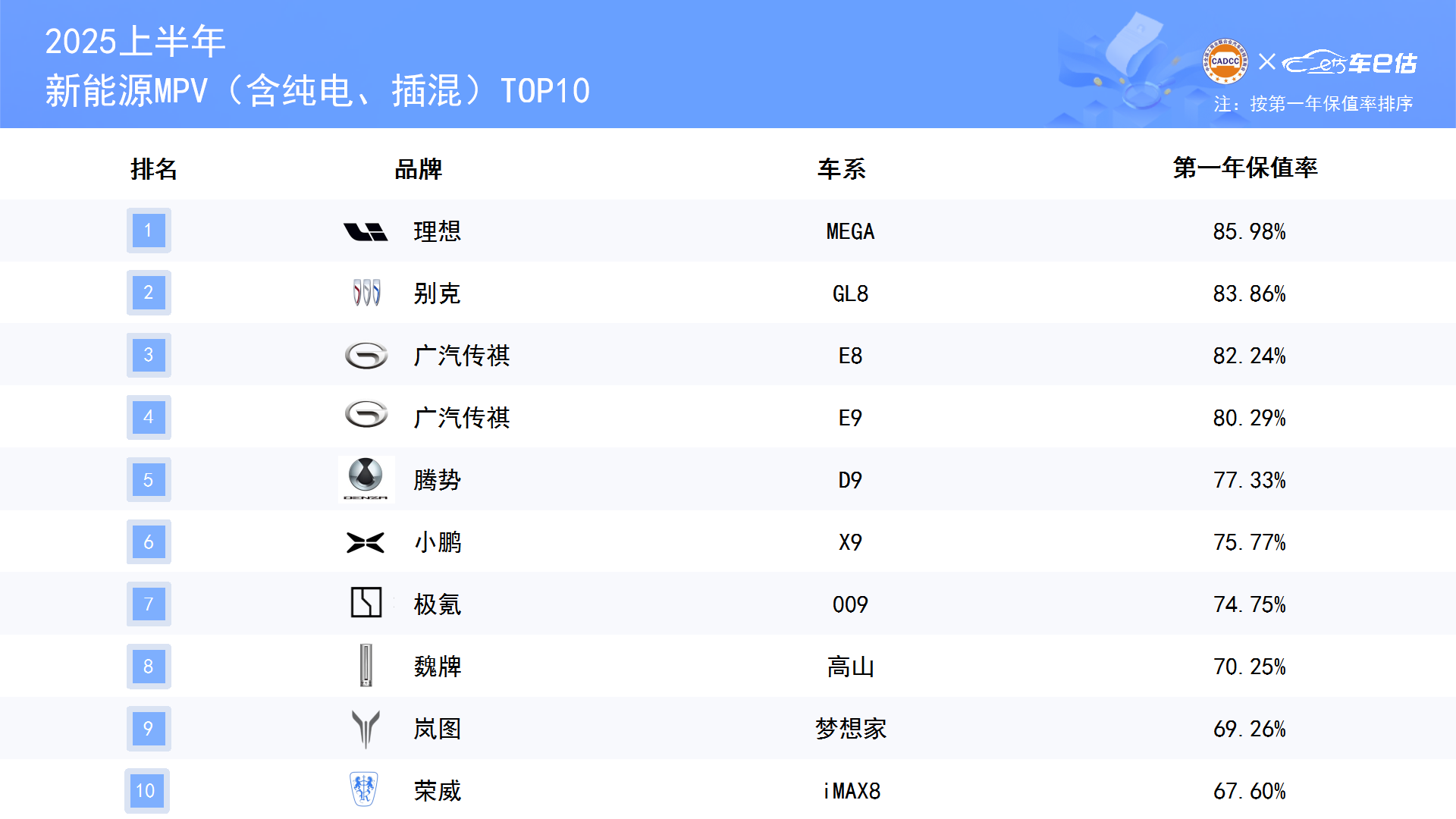Screen dimensions: 1456x819
Task: Click the value 70.25%
Action: click(x=1249, y=667)
